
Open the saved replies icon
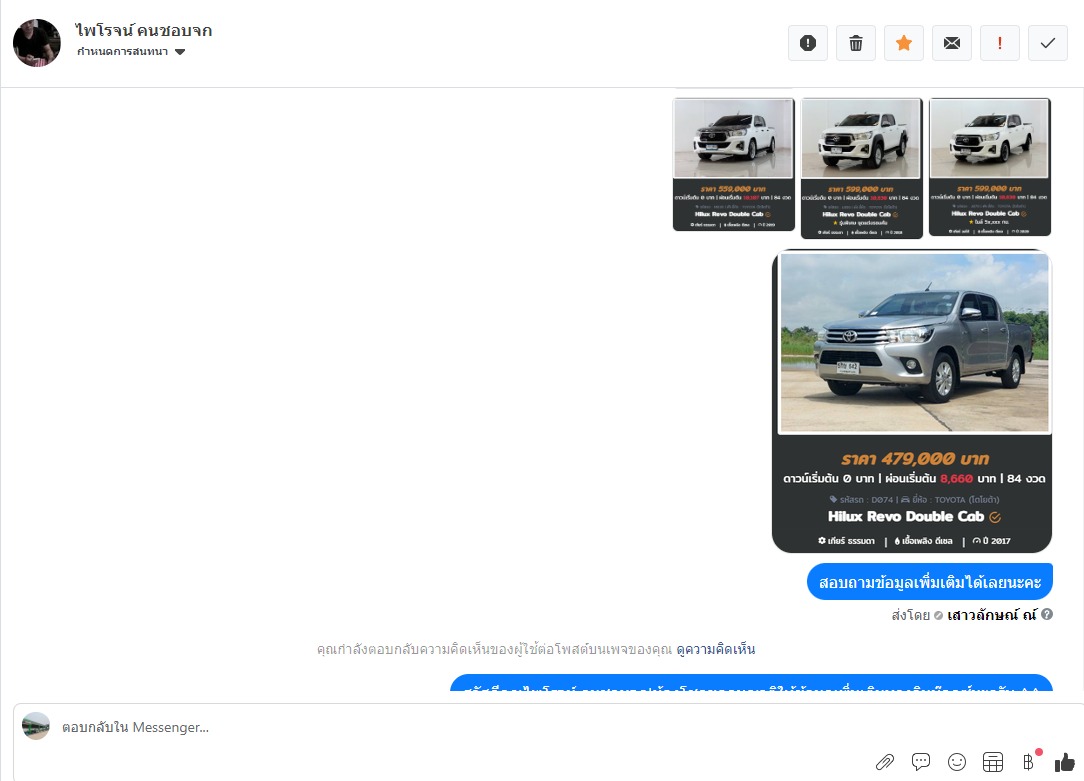point(921,762)
